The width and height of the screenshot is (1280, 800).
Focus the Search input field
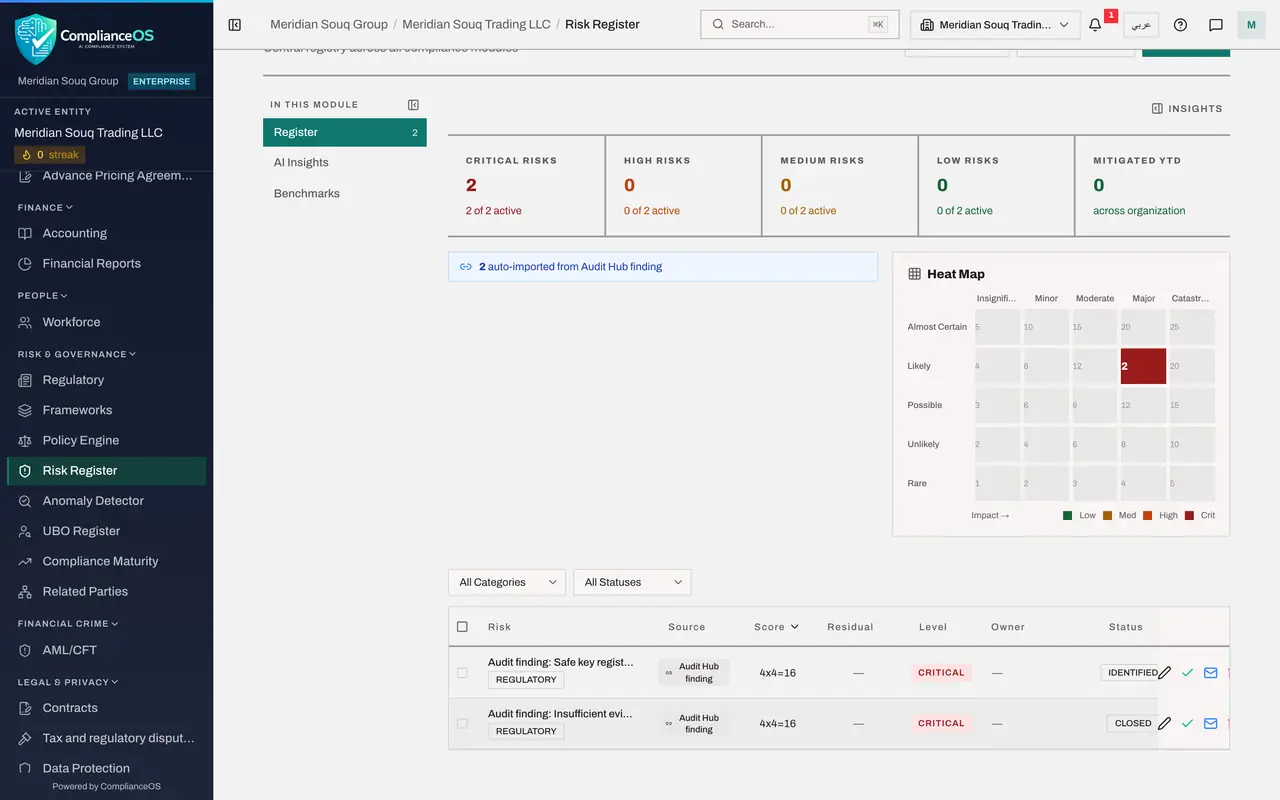pyautogui.click(x=800, y=24)
